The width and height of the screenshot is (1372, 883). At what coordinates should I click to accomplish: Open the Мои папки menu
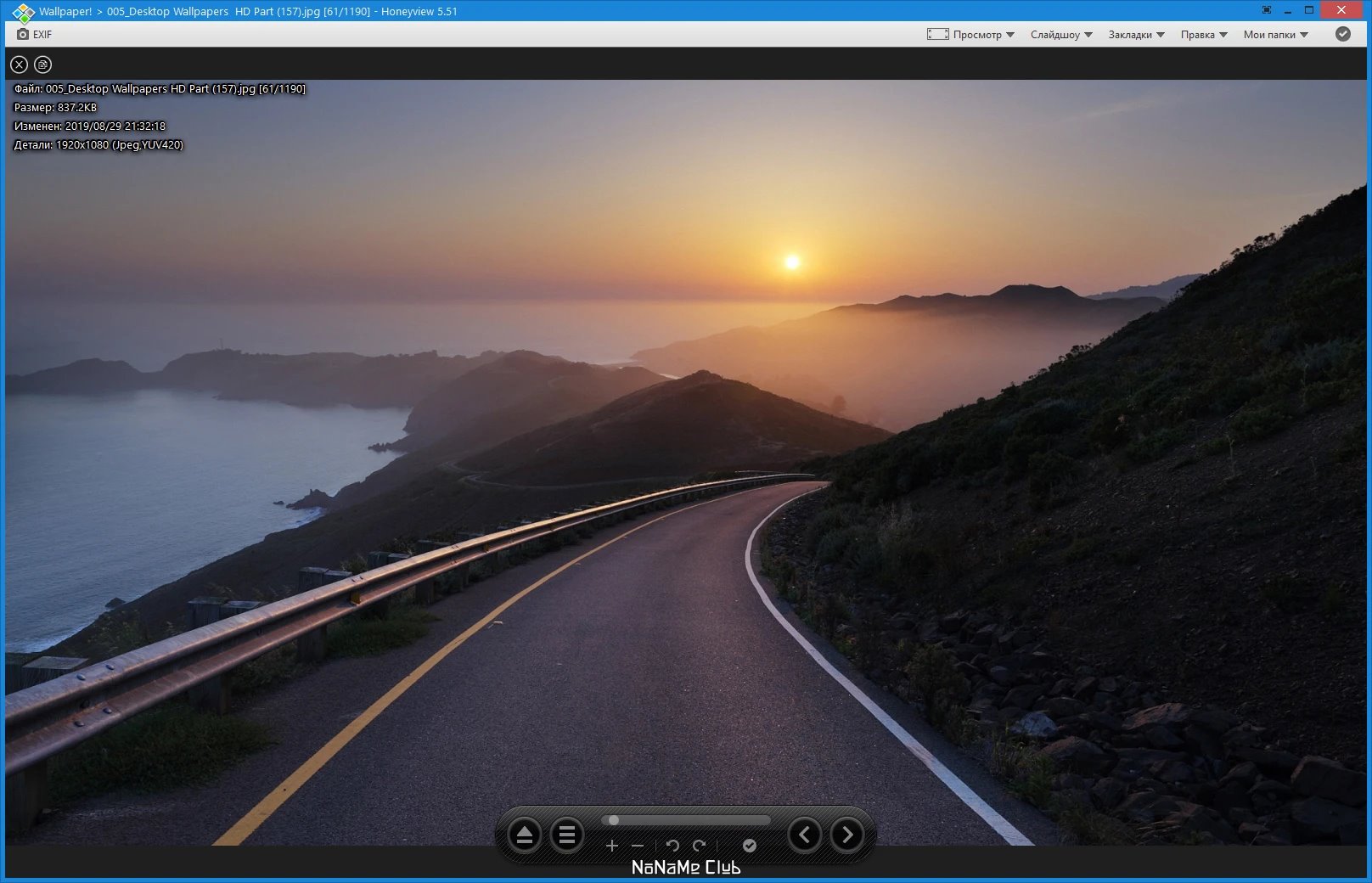pyautogui.click(x=1276, y=35)
